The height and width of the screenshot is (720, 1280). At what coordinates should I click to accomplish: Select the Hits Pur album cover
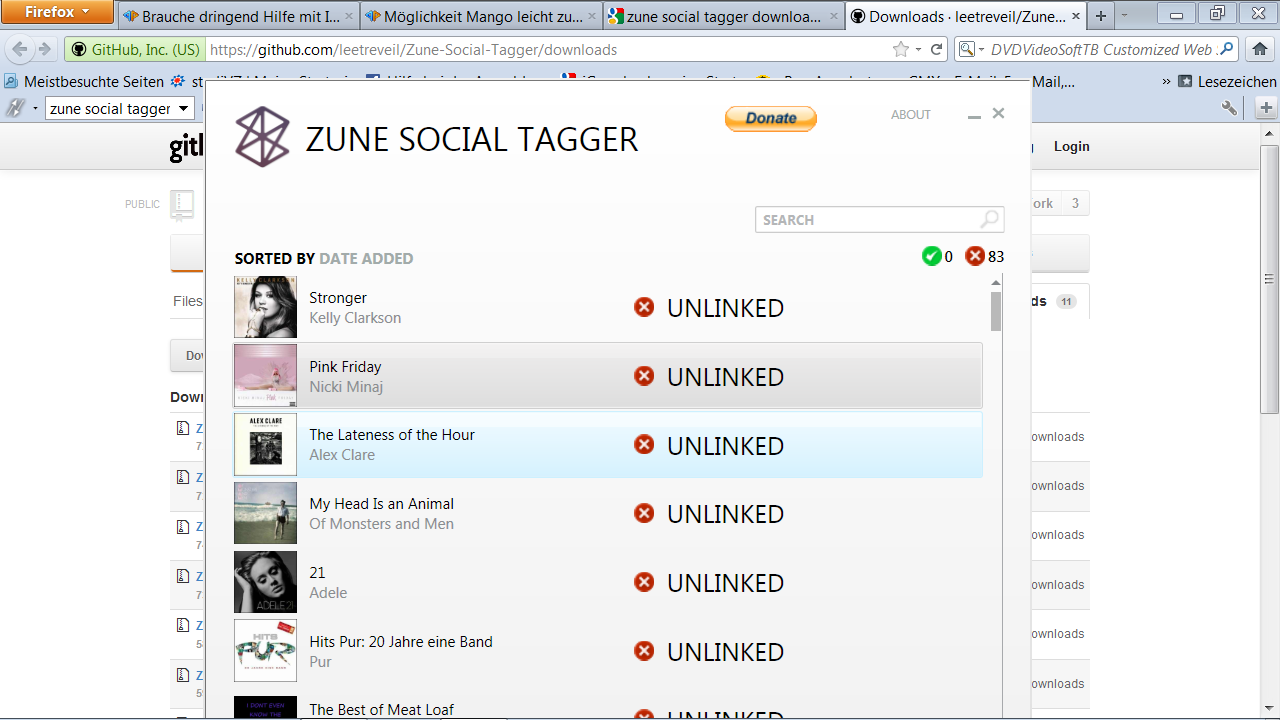[x=265, y=651]
